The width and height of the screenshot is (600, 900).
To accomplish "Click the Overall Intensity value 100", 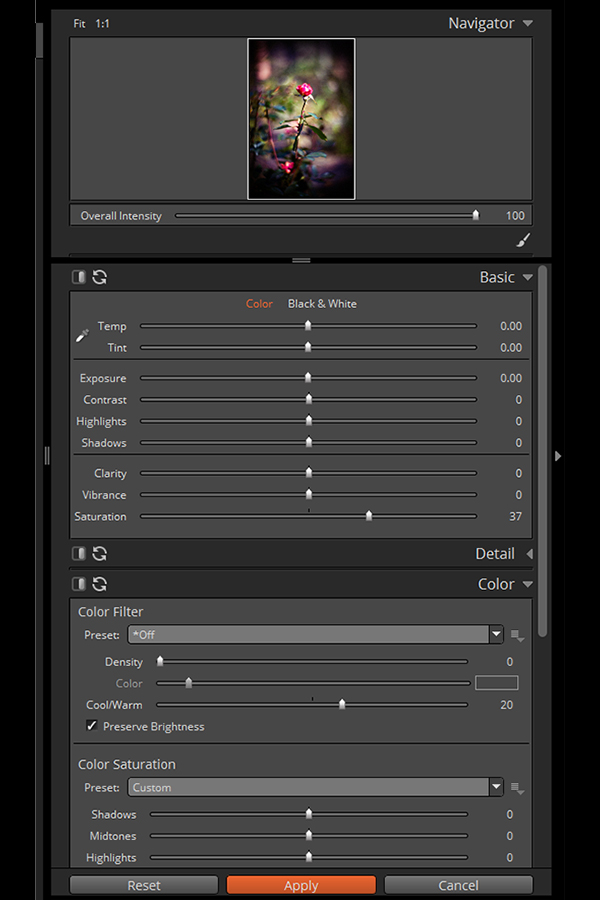I will coord(515,216).
